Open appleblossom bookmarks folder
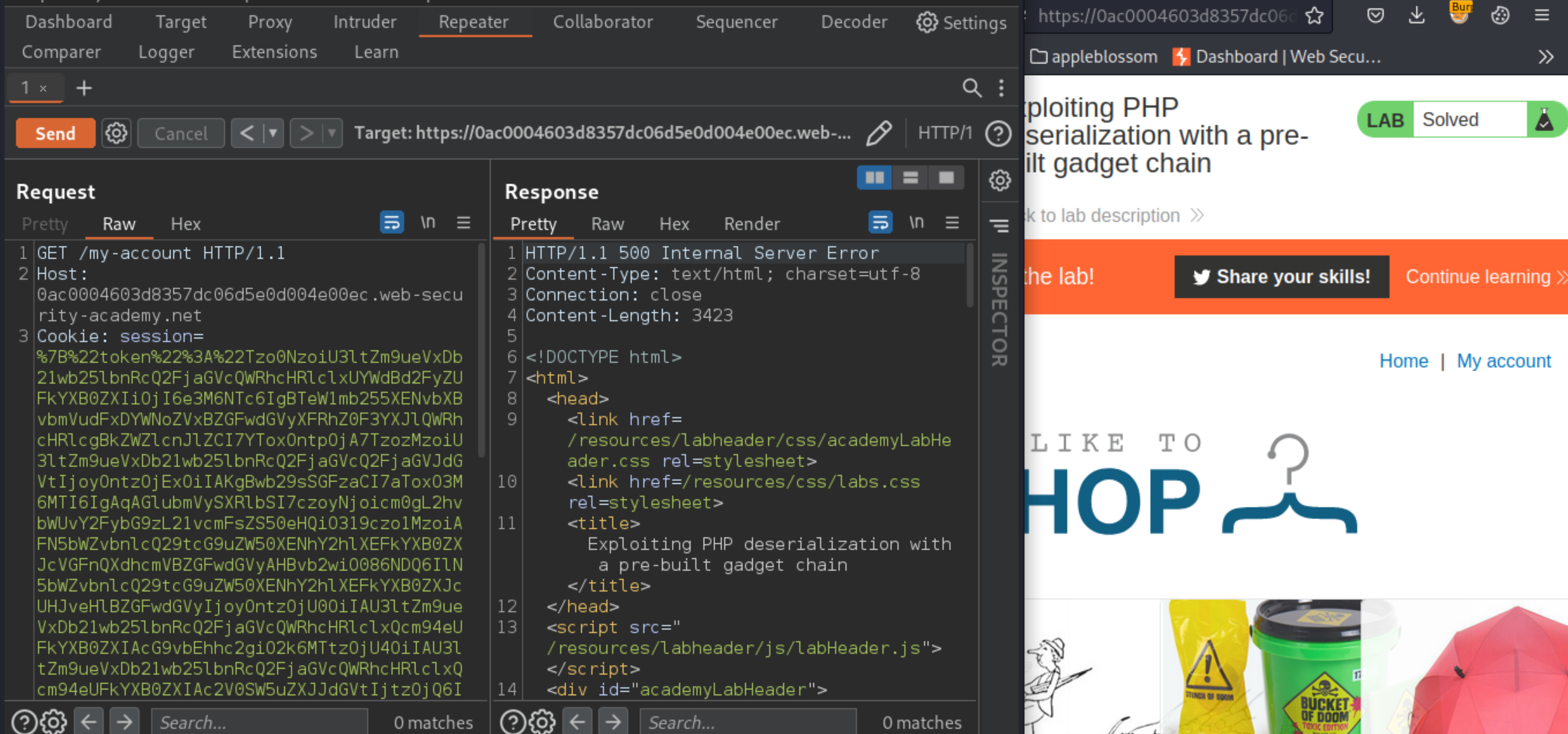This screenshot has width=1568, height=734. [x=1094, y=57]
